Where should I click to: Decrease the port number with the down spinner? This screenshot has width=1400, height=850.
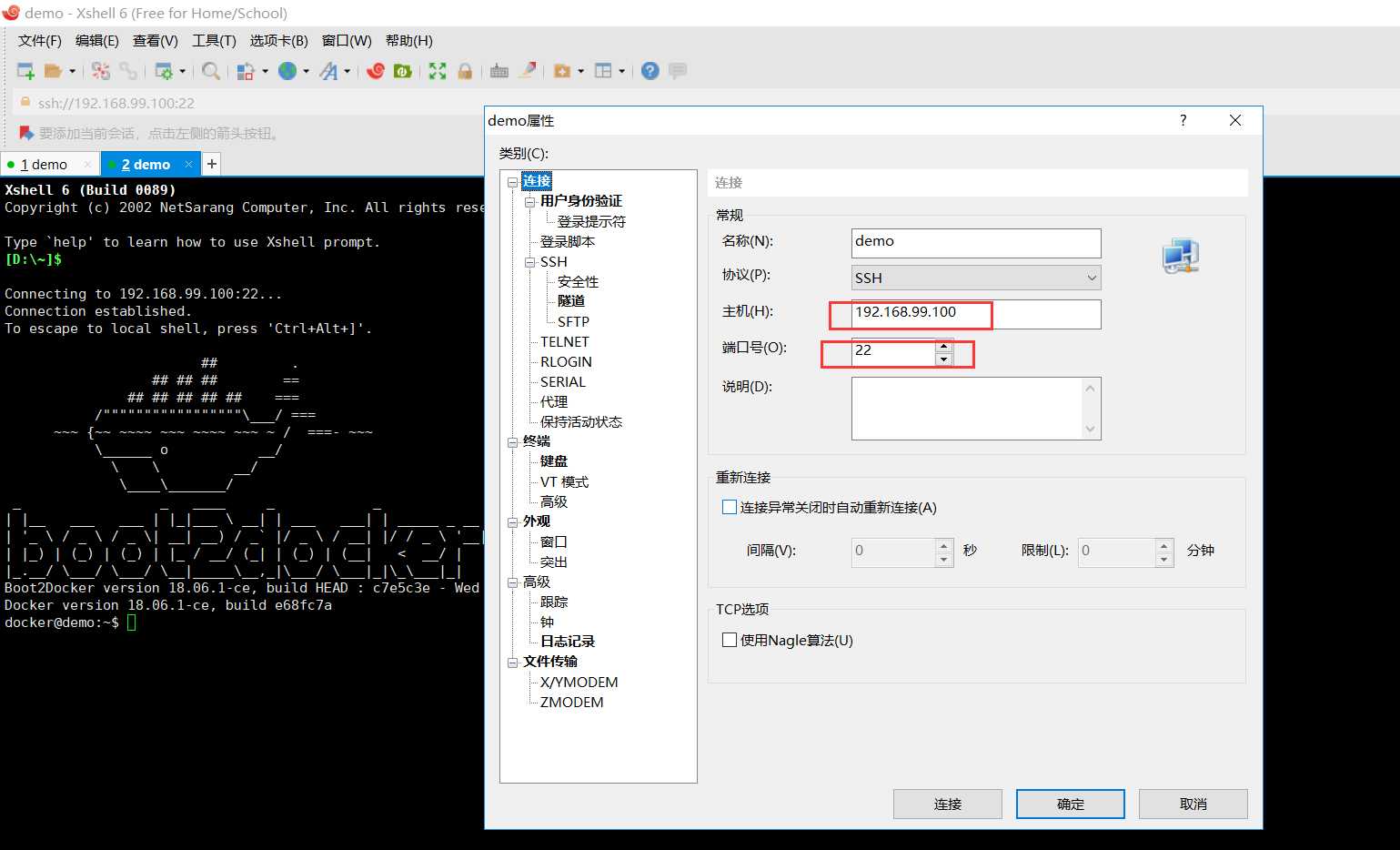pos(944,359)
